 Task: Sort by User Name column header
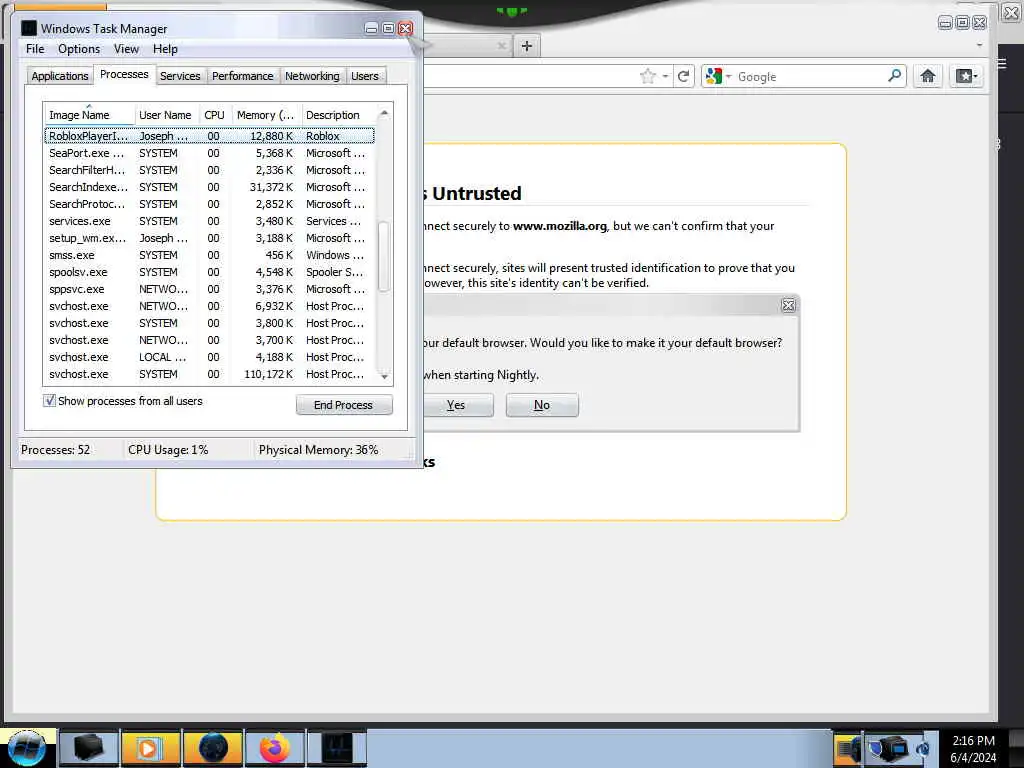tap(165, 115)
